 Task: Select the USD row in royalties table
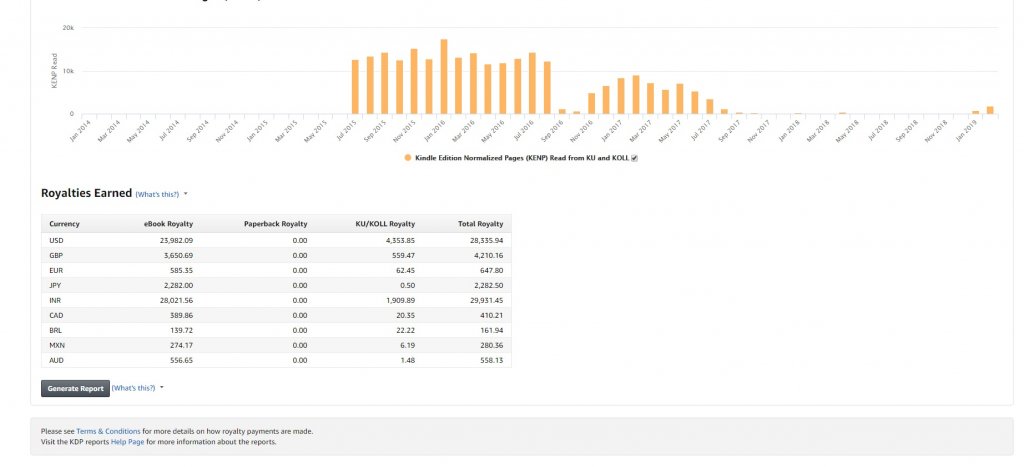275,241
